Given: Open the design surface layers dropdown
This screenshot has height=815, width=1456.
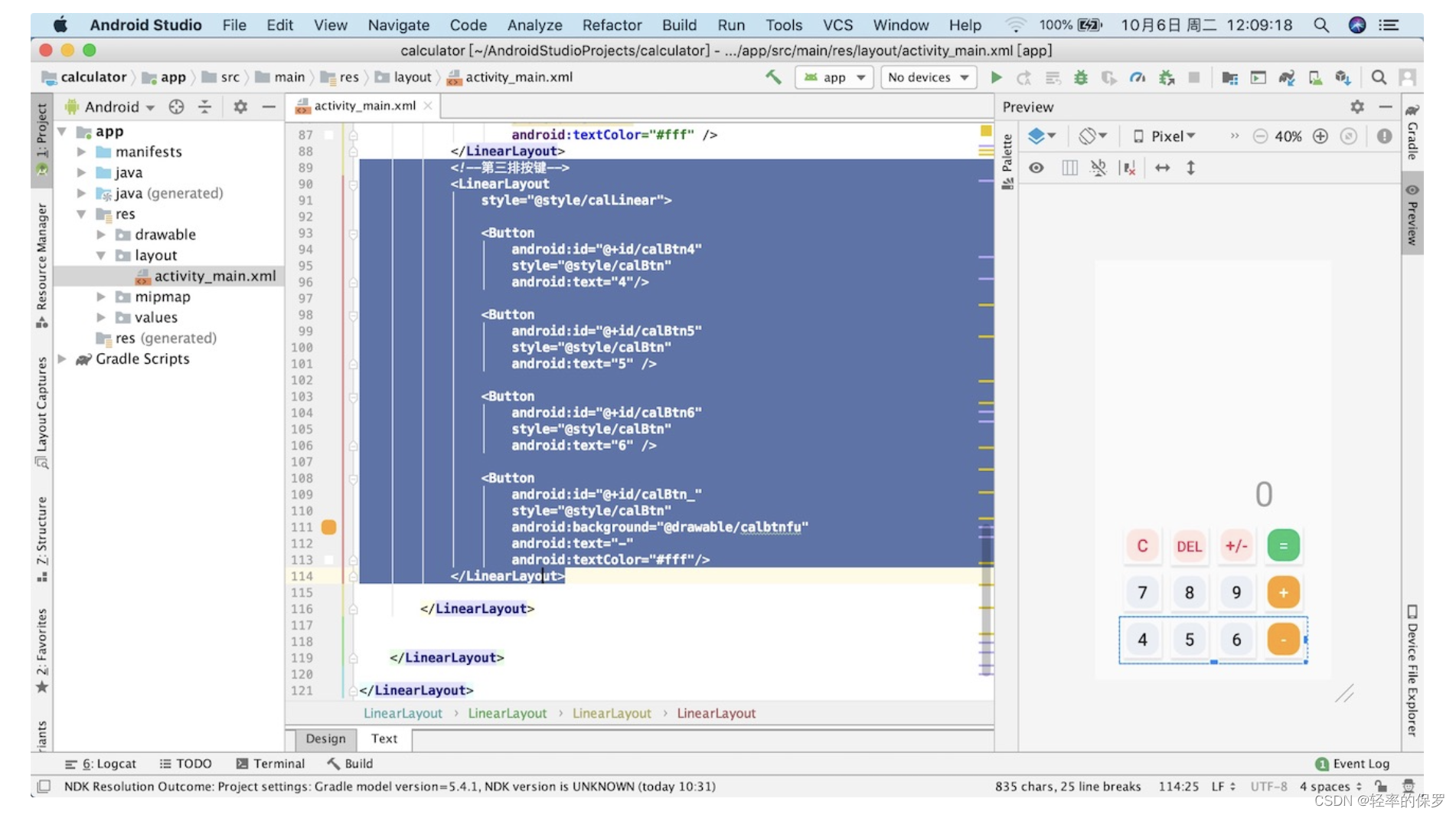Looking at the screenshot, I should (1042, 136).
